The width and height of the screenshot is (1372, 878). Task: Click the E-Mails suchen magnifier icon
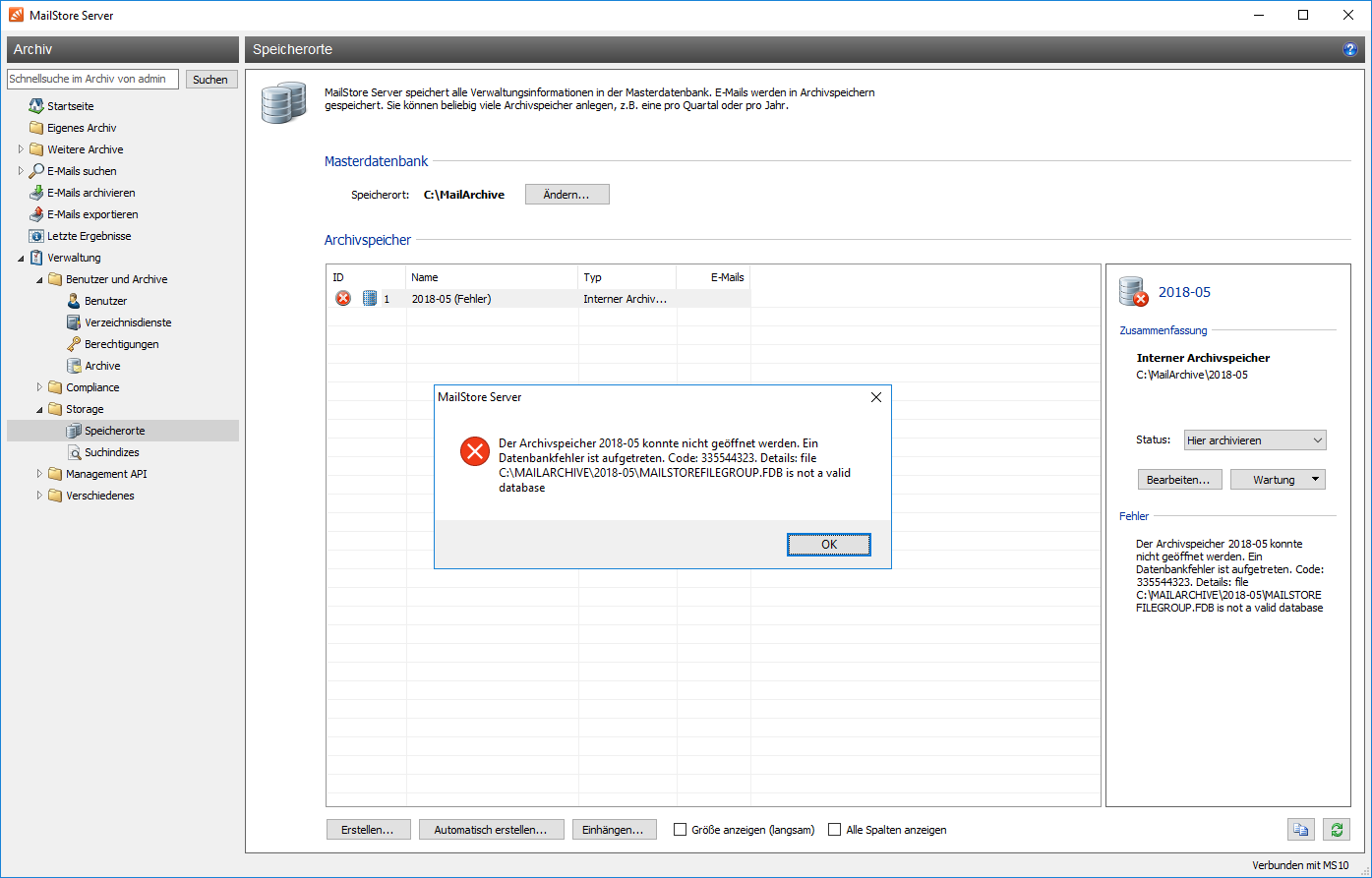(x=36, y=171)
